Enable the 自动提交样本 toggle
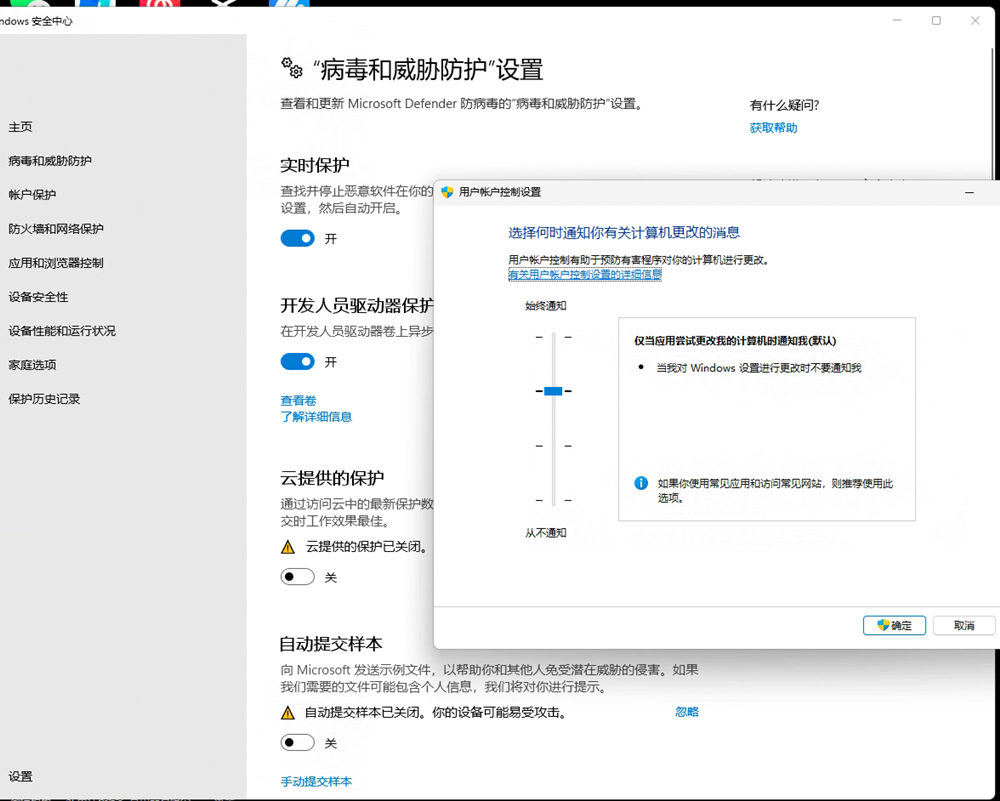1000x801 pixels. (297, 742)
